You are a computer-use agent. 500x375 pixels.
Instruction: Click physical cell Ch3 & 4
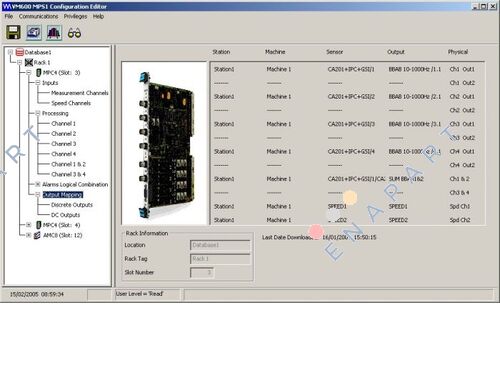[459, 193]
